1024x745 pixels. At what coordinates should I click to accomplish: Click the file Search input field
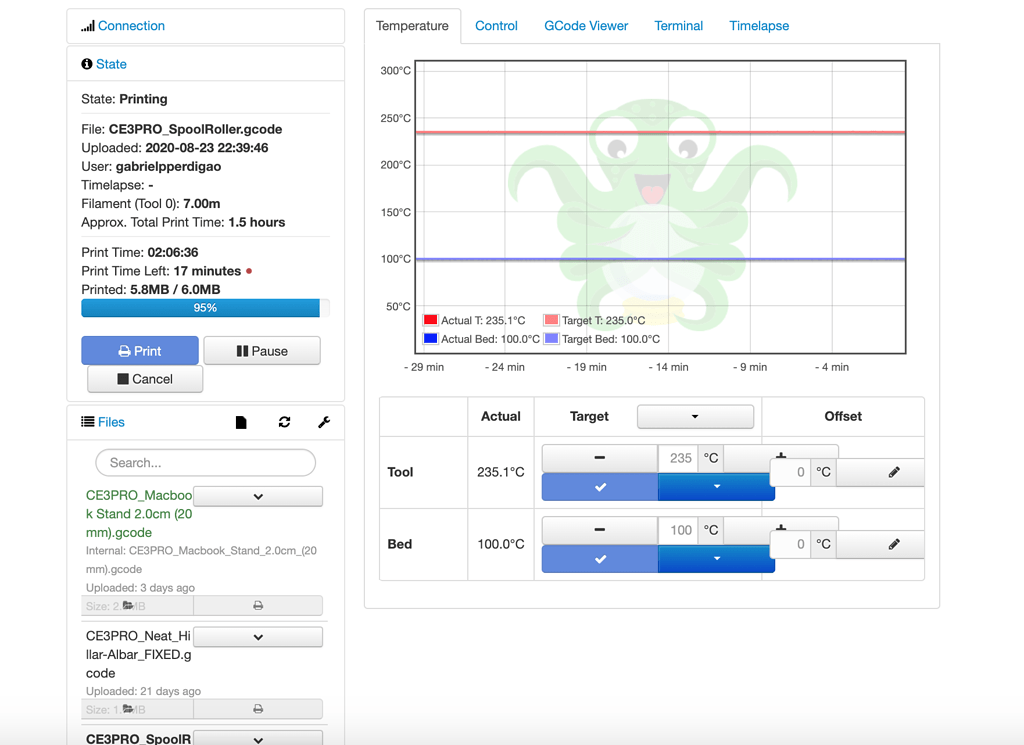205,463
